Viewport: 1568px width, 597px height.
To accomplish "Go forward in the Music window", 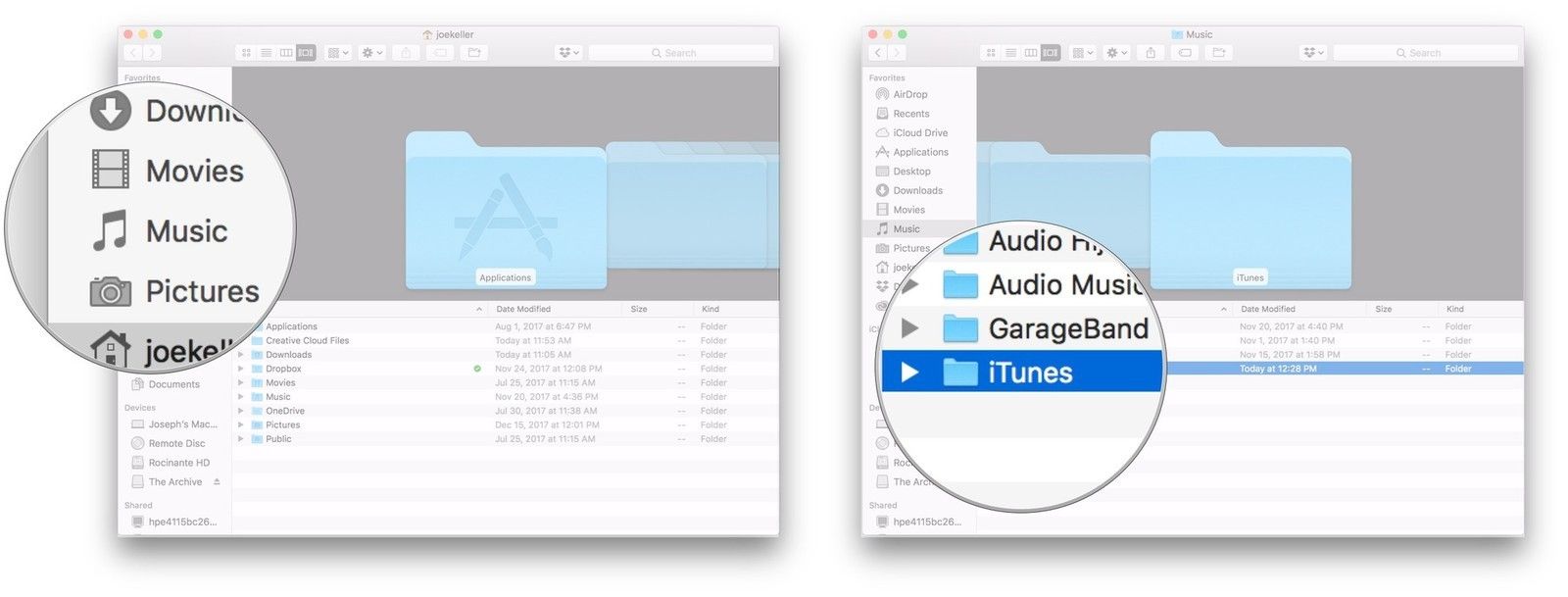I will (x=897, y=53).
